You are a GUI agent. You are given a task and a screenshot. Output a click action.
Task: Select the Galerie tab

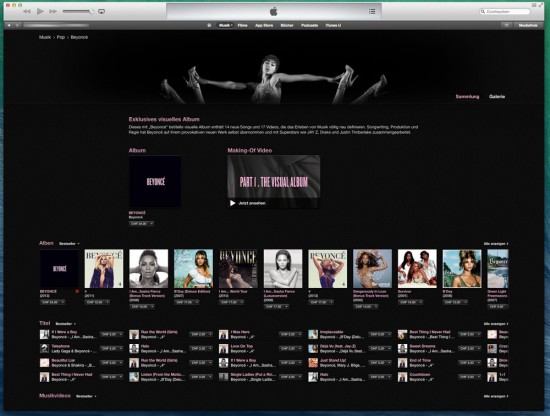[497, 96]
